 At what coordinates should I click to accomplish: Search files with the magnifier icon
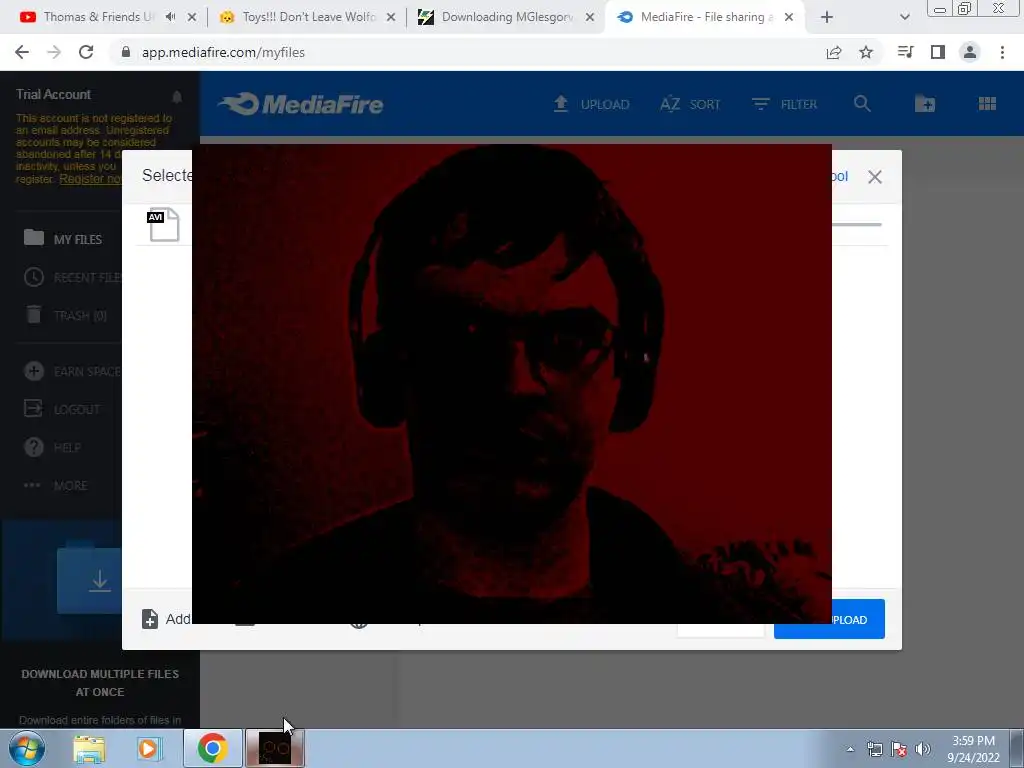862,103
